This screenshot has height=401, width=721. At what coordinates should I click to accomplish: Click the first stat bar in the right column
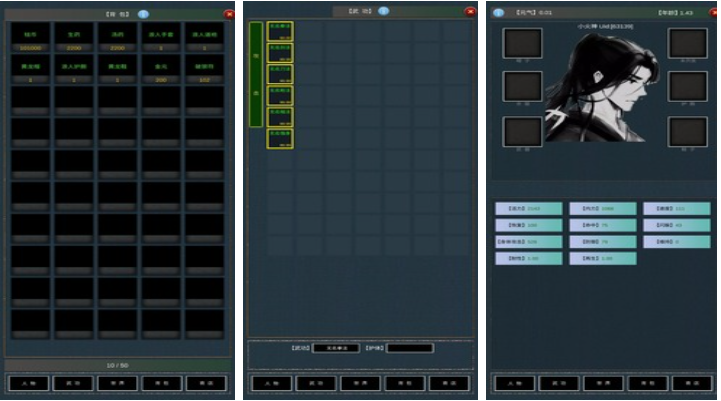click(x=676, y=209)
